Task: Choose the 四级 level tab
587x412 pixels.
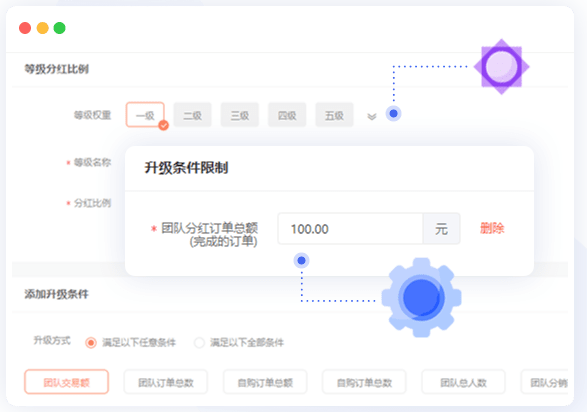Action: (x=287, y=115)
